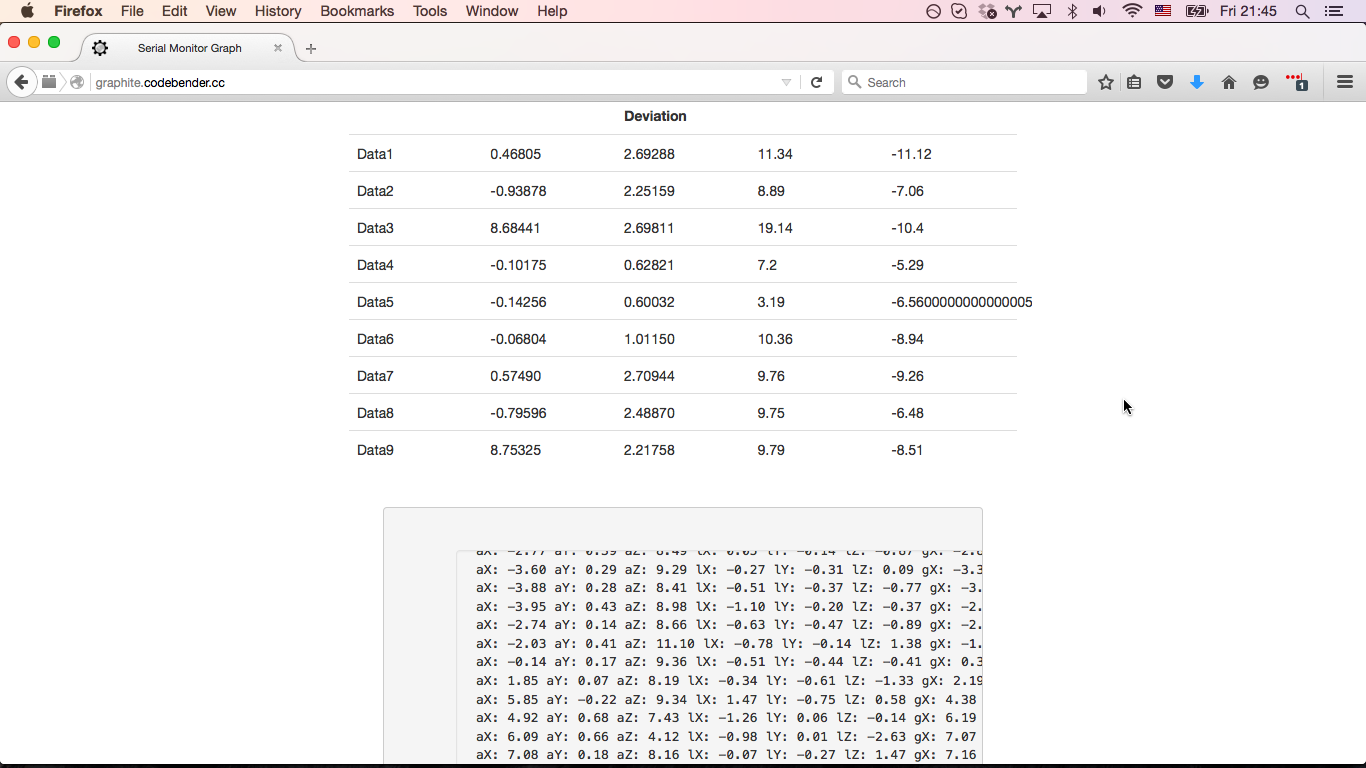Open the Pocket save icon

1165,82
